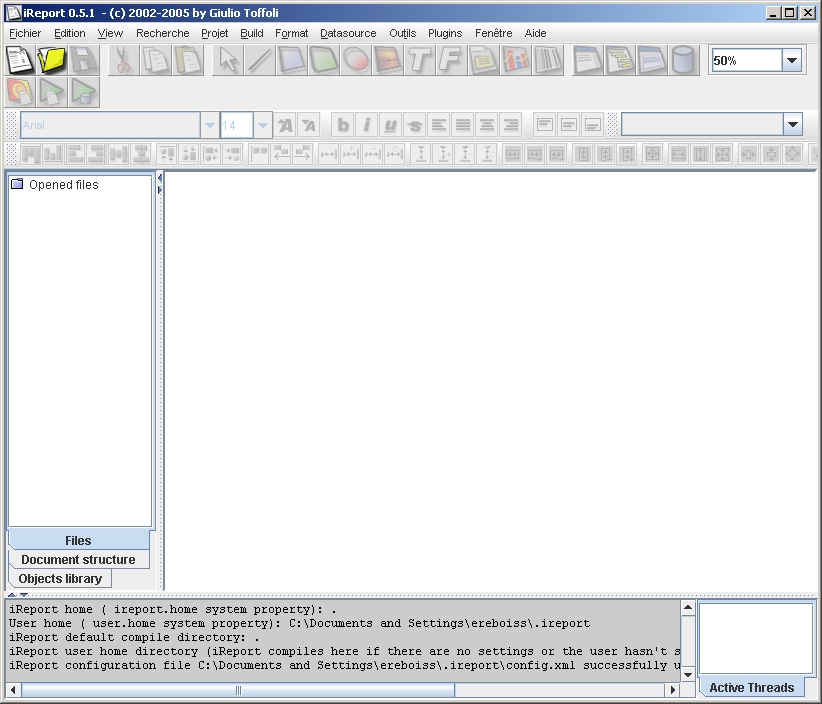Switch to the Files tab
This screenshot has height=704, width=822.
click(x=78, y=540)
